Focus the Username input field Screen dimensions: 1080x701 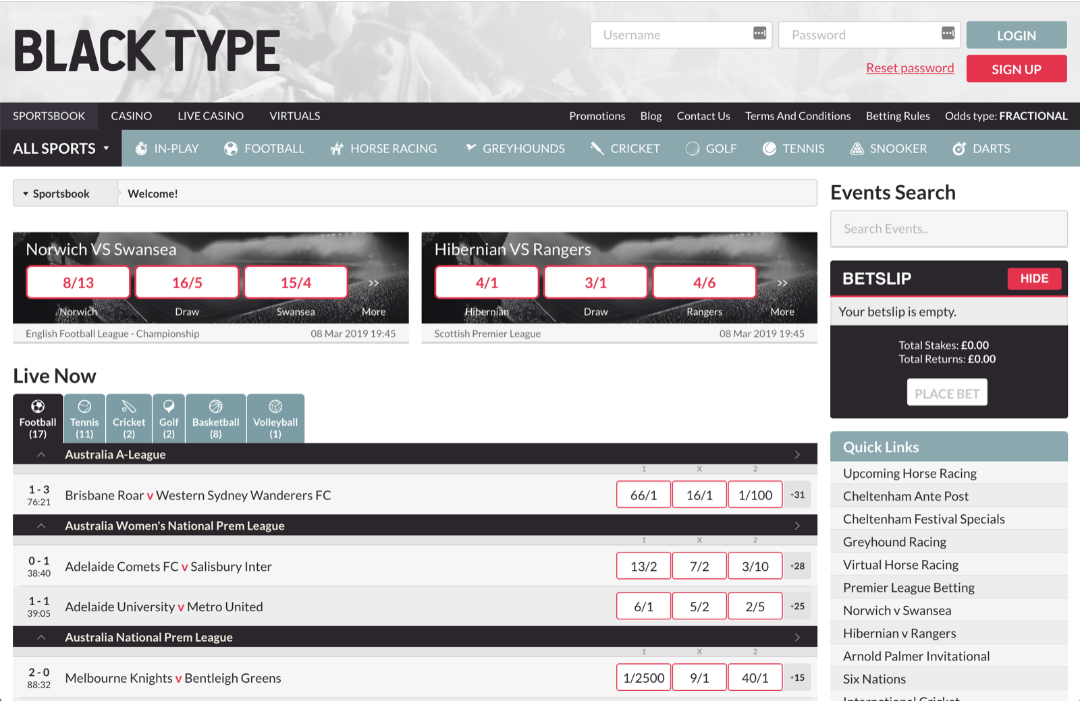point(681,35)
